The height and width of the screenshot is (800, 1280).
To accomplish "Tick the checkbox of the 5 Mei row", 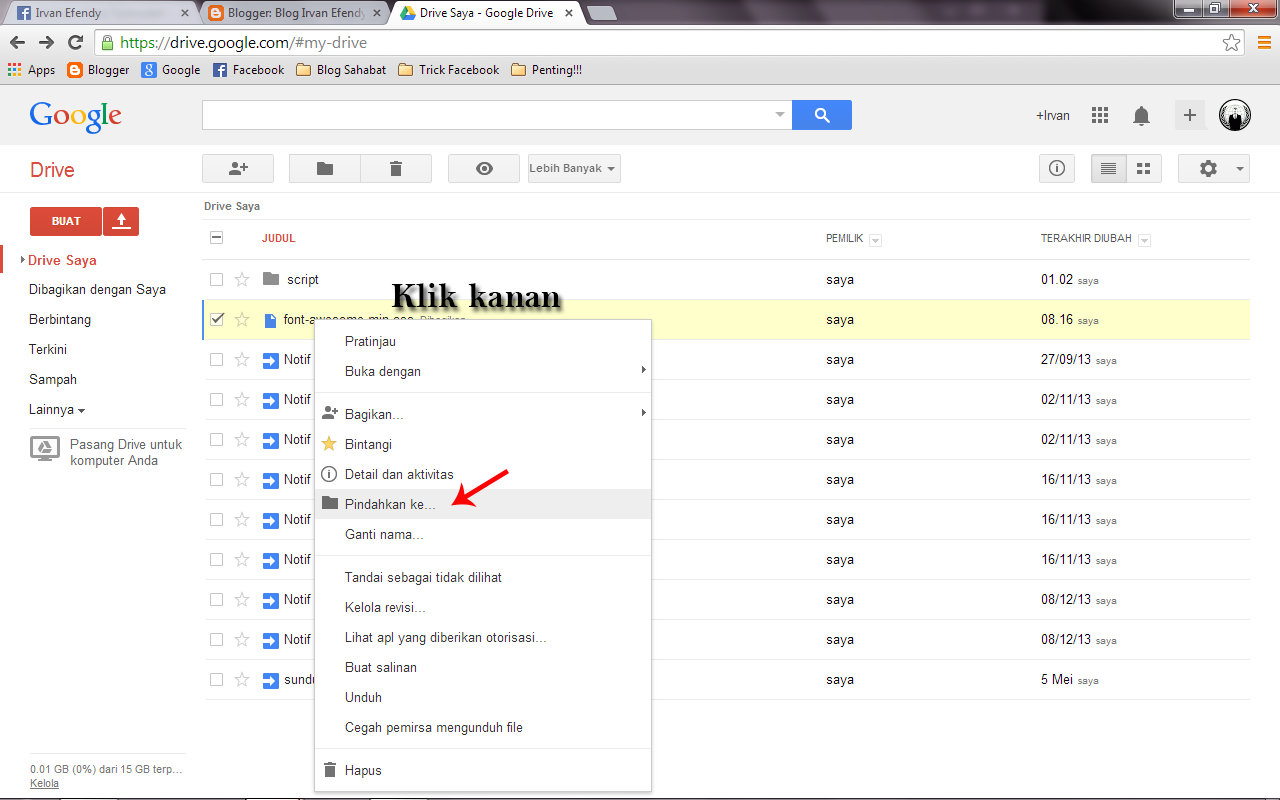I will tap(217, 680).
